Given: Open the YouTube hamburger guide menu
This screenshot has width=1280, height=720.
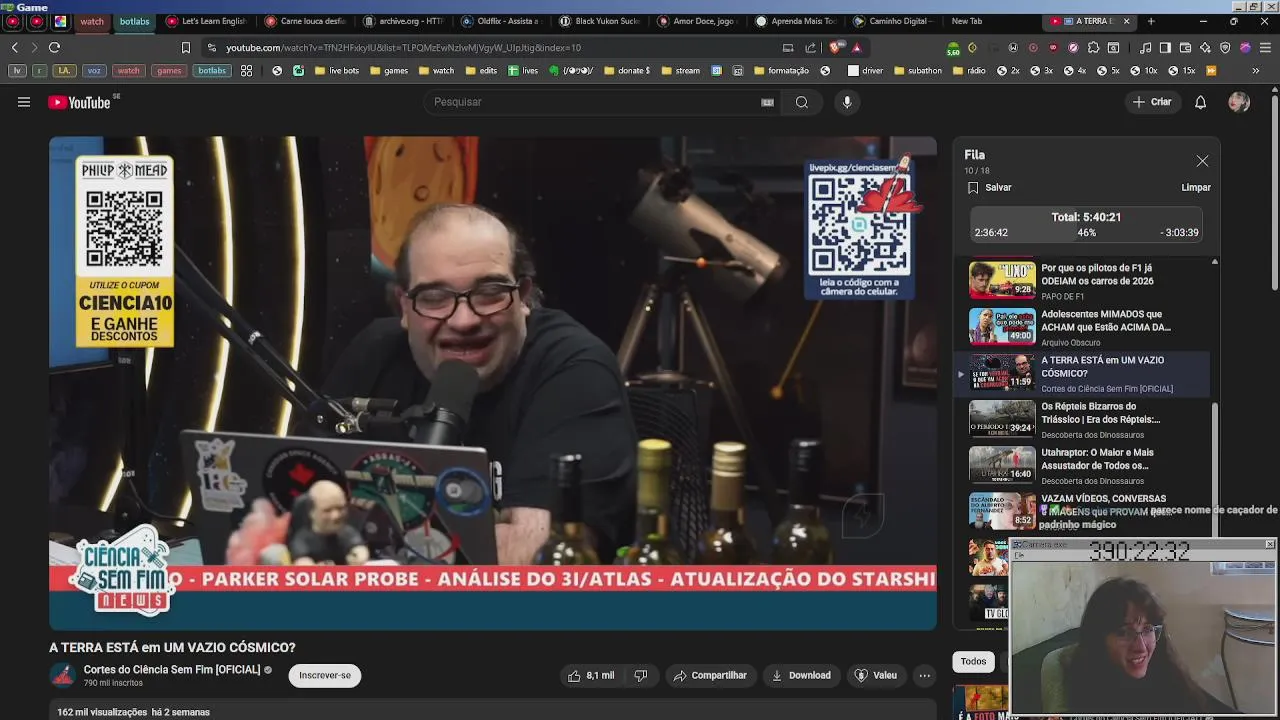Looking at the screenshot, I should pyautogui.click(x=24, y=102).
